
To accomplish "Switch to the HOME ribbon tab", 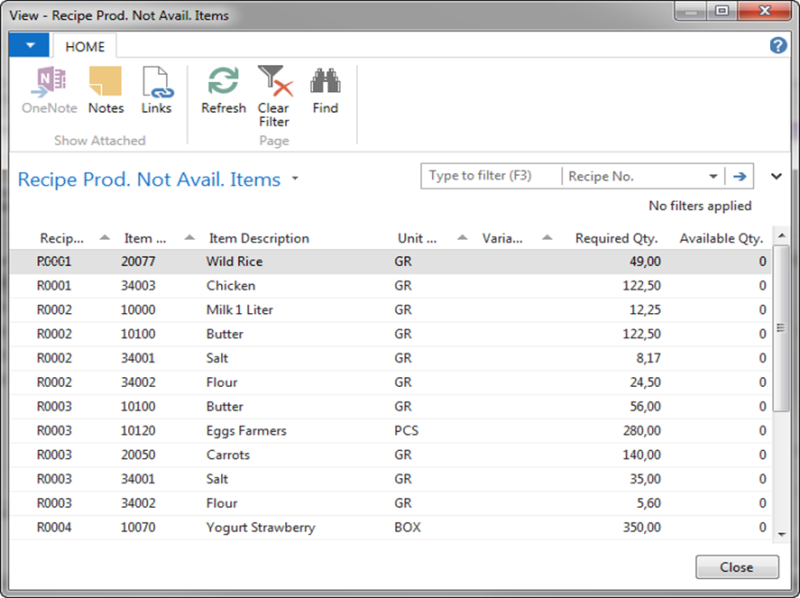I will (x=84, y=46).
